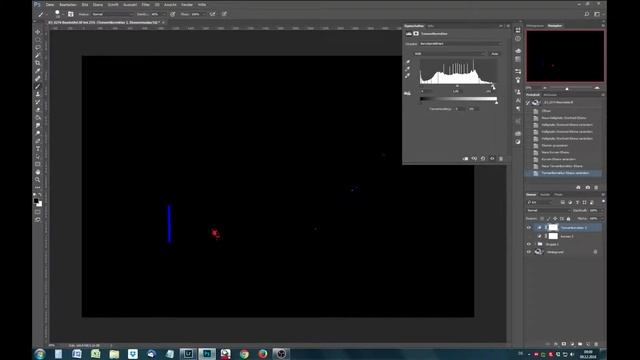Click the black point eyedropper in Levels
The width and height of the screenshot is (640, 360).
tap(408, 62)
